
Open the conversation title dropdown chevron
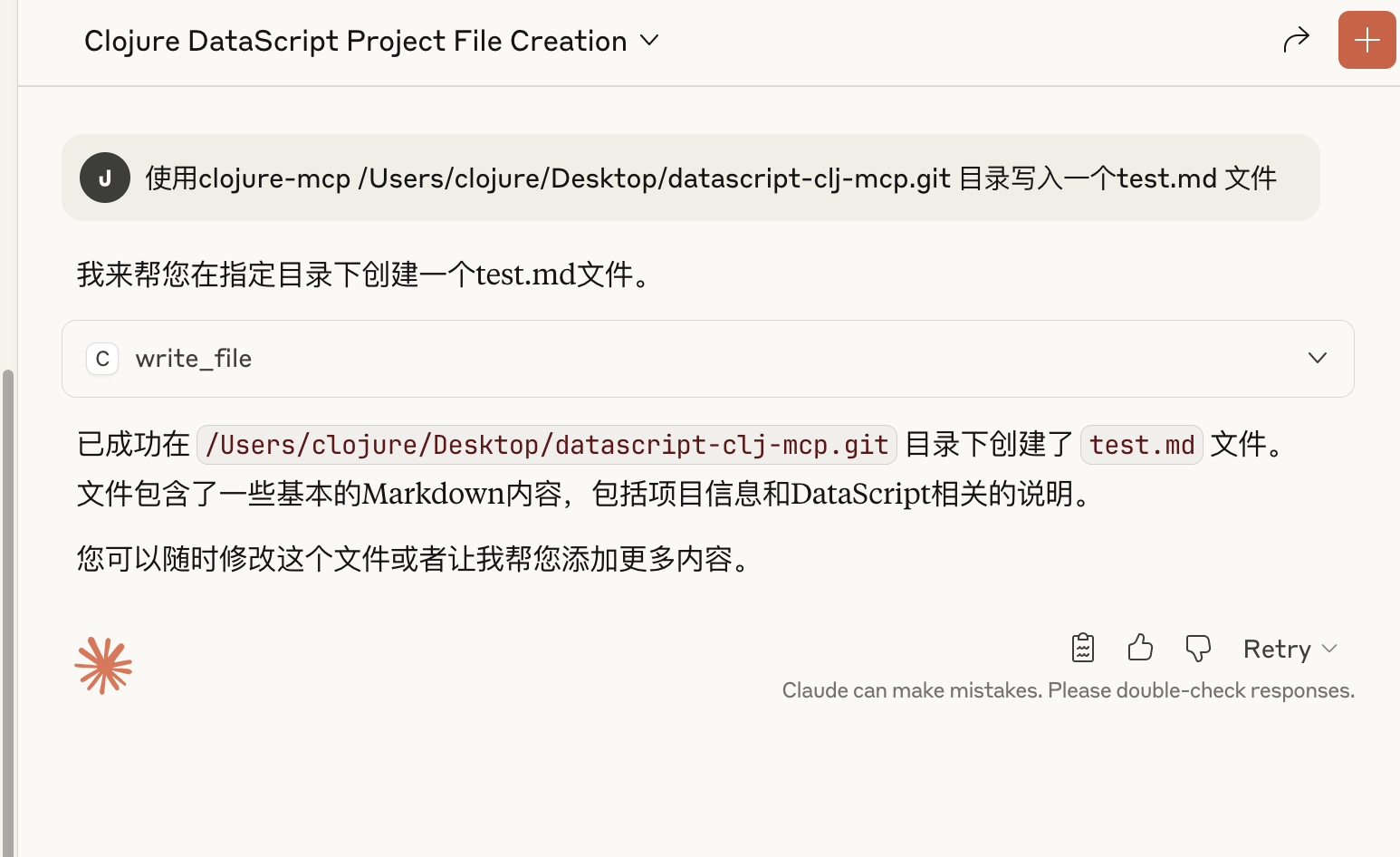pyautogui.click(x=649, y=41)
